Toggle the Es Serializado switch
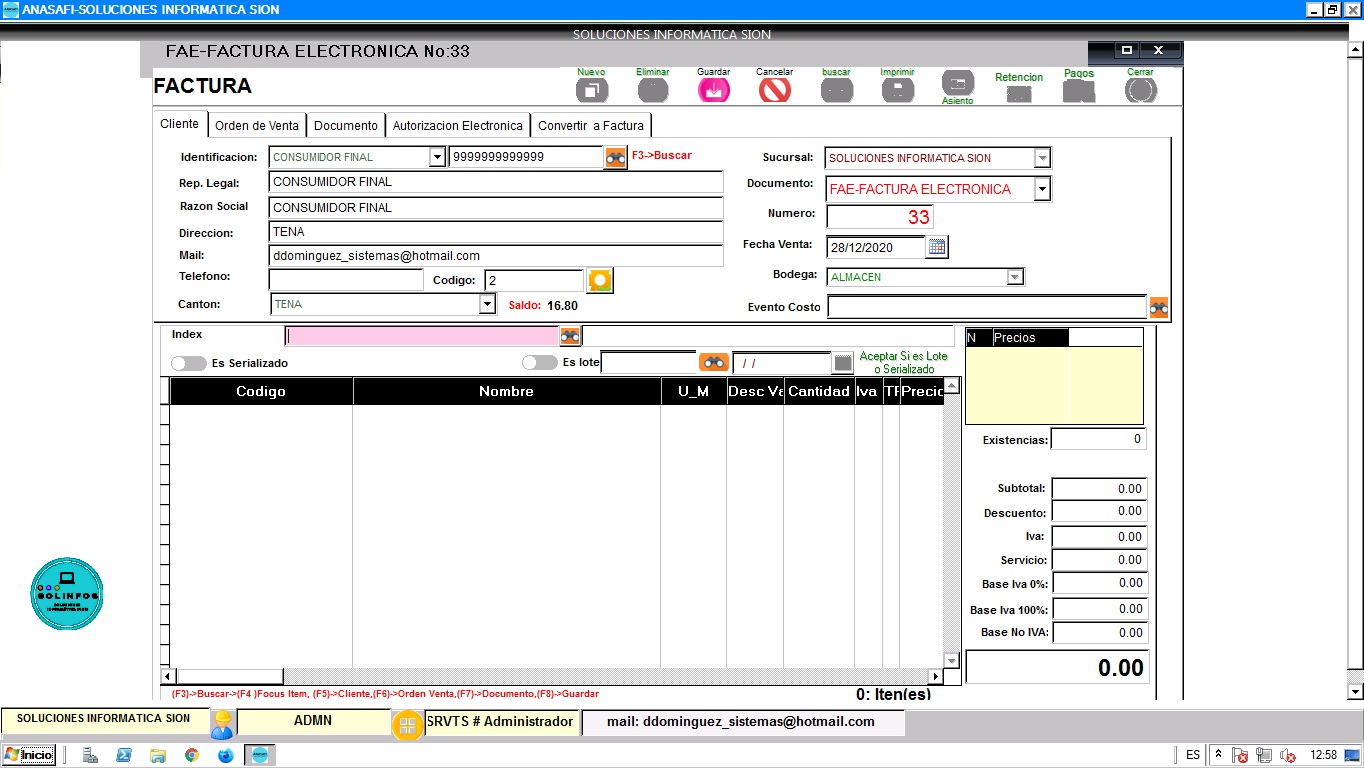 point(189,363)
